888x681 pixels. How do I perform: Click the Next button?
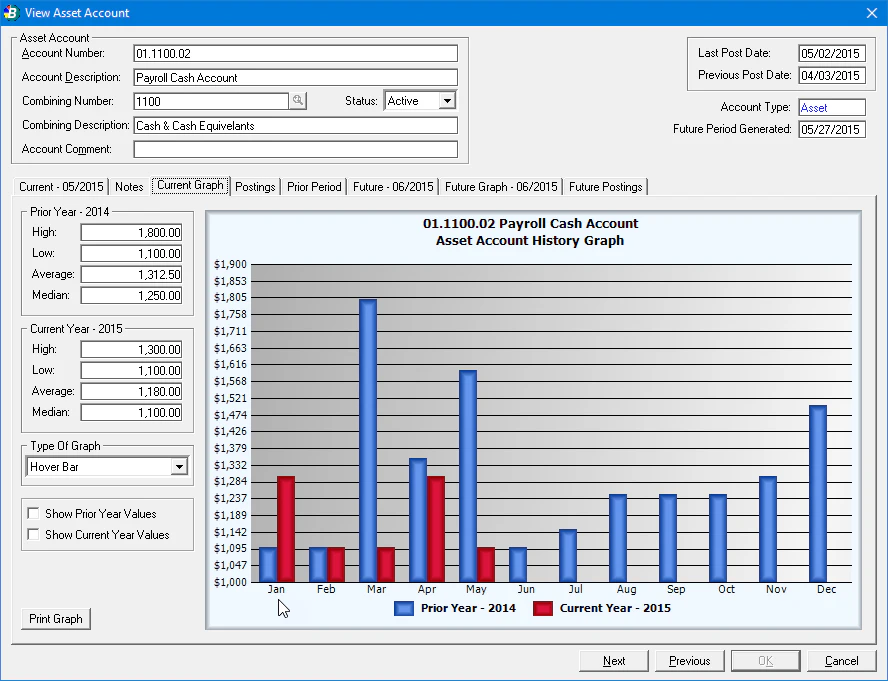tap(613, 660)
